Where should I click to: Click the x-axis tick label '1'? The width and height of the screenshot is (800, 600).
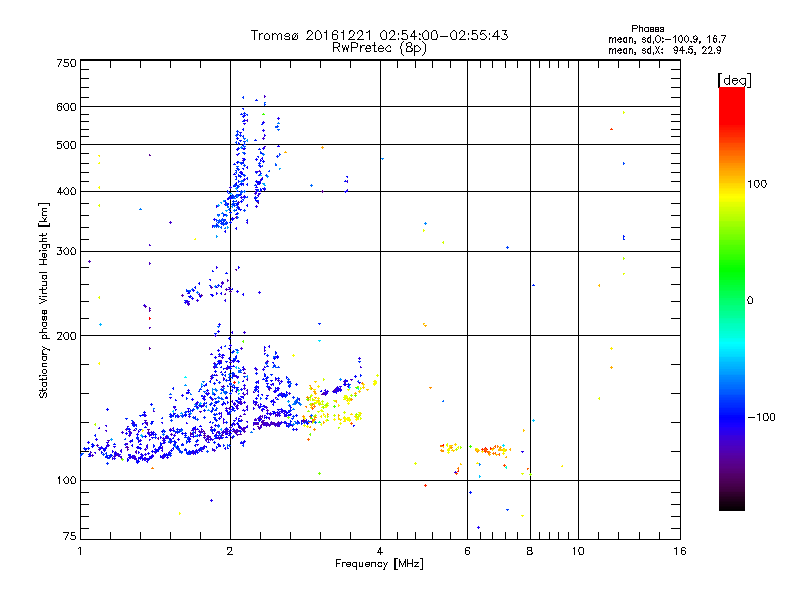(80, 551)
